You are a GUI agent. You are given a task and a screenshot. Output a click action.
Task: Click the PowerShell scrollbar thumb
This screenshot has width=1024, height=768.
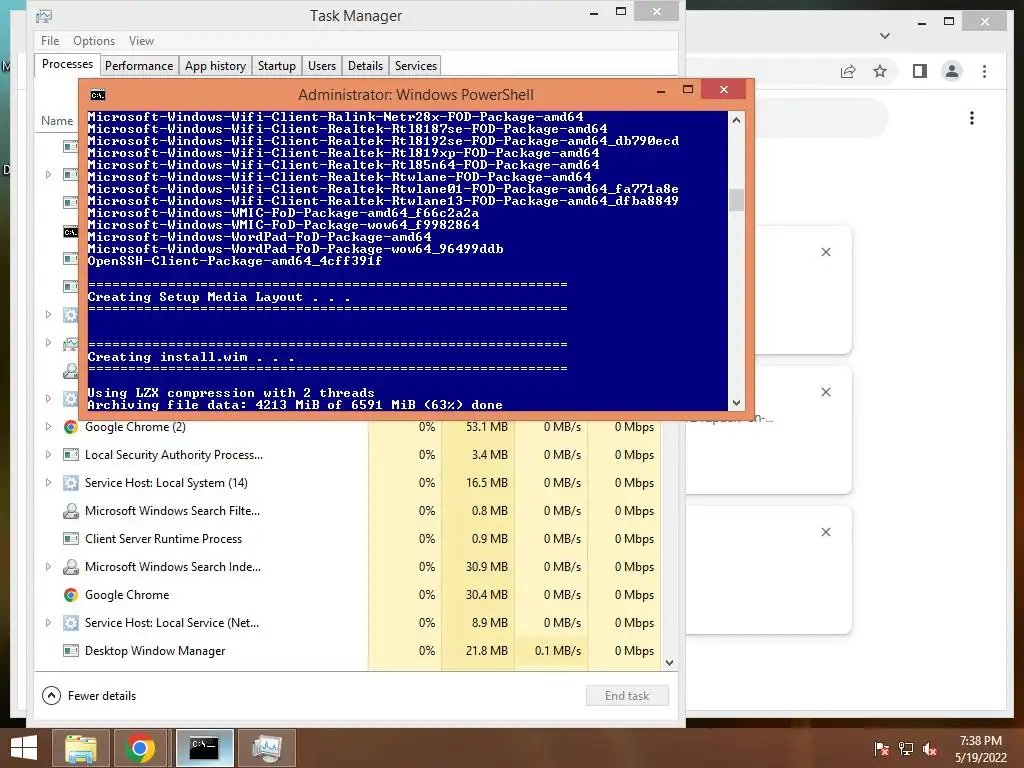736,200
